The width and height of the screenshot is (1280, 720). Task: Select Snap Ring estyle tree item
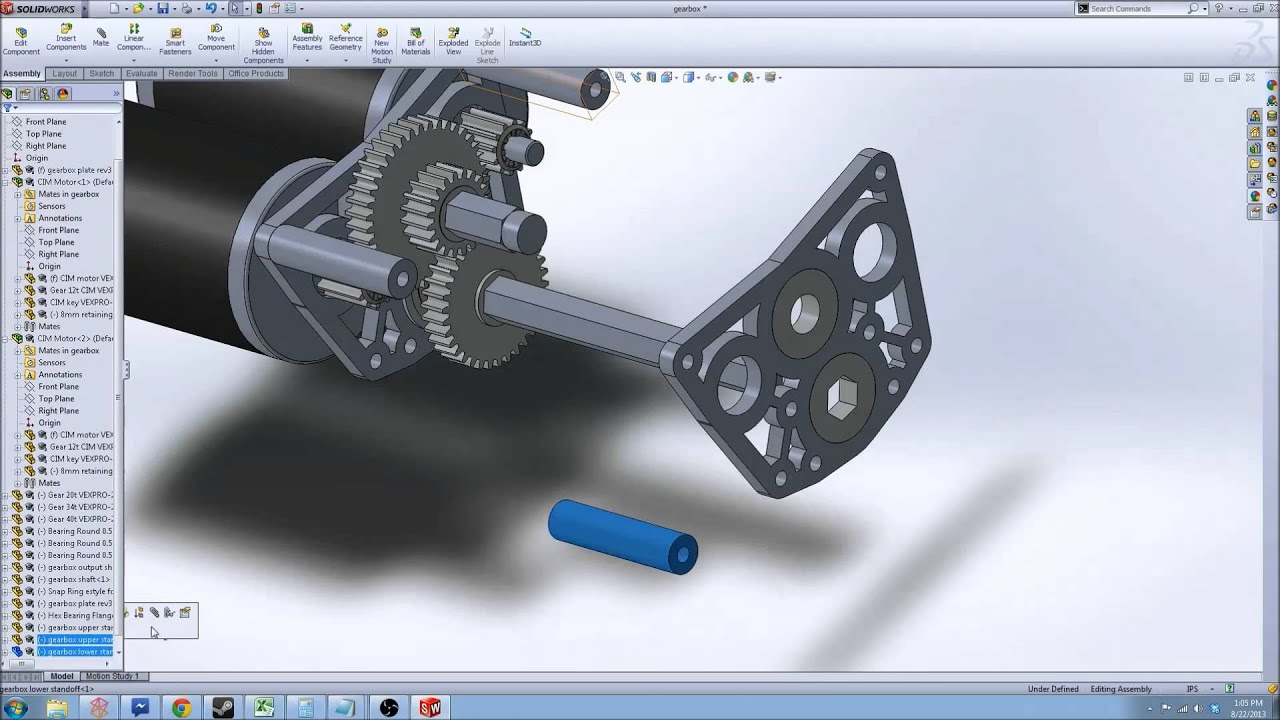(80, 591)
